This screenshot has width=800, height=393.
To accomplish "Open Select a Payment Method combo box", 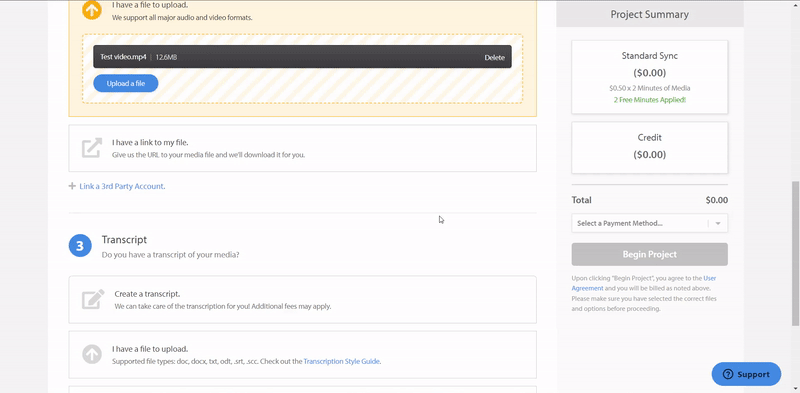I will tap(649, 224).
